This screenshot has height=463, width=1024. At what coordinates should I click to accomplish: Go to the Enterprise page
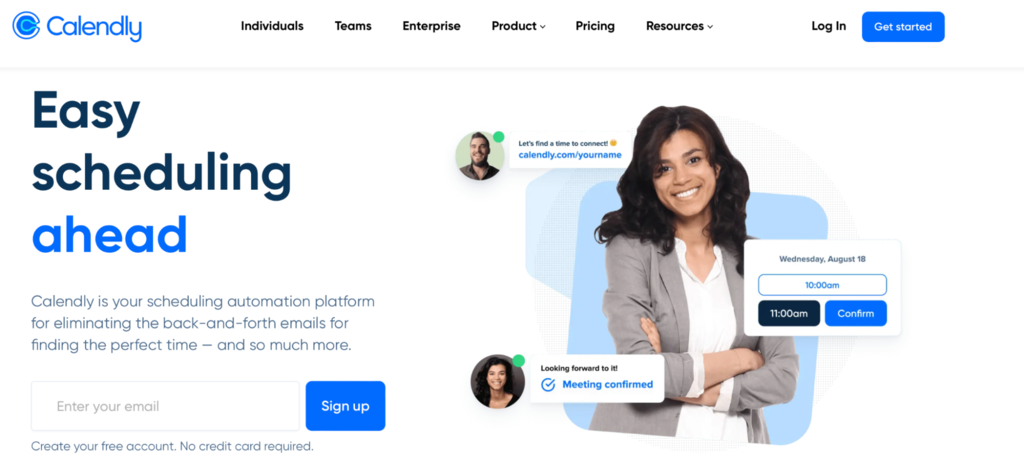click(x=432, y=26)
